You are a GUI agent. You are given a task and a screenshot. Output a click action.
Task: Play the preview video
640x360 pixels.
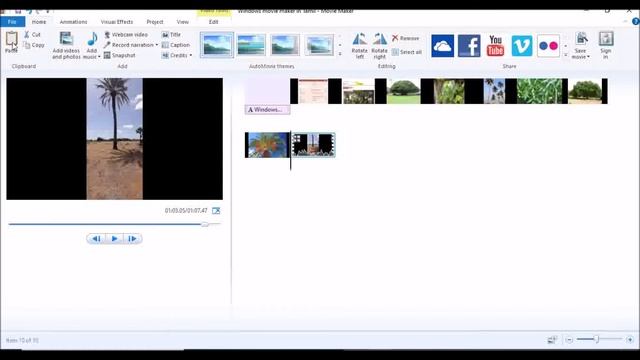115,238
